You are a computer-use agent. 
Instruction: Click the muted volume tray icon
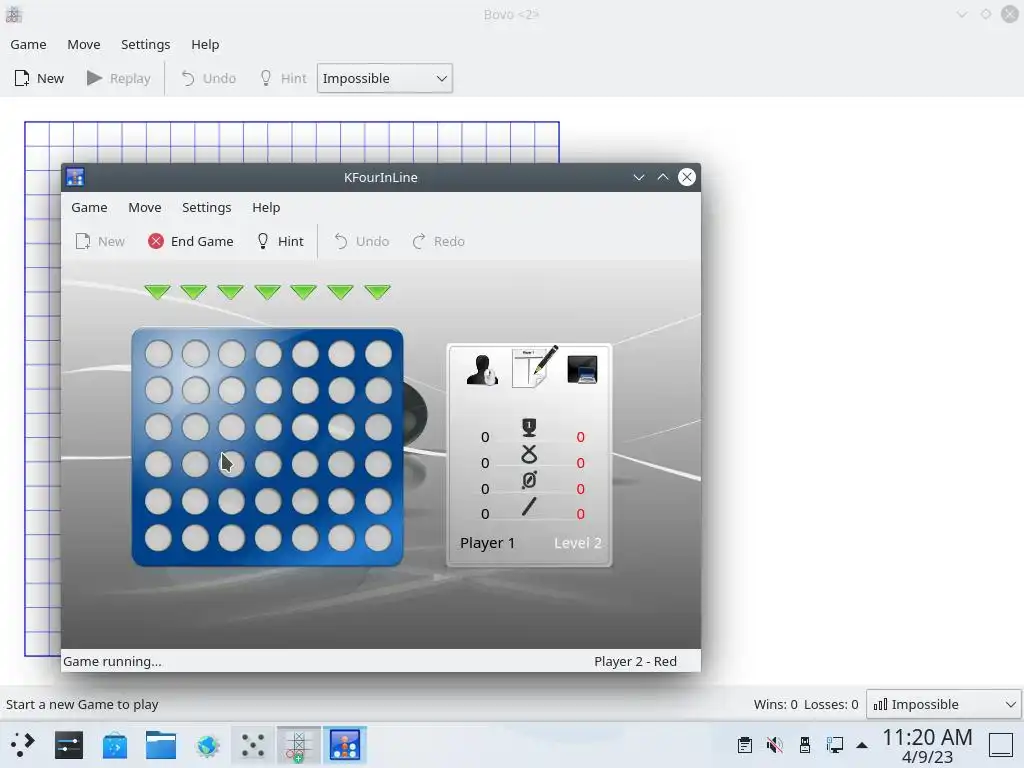(775, 744)
